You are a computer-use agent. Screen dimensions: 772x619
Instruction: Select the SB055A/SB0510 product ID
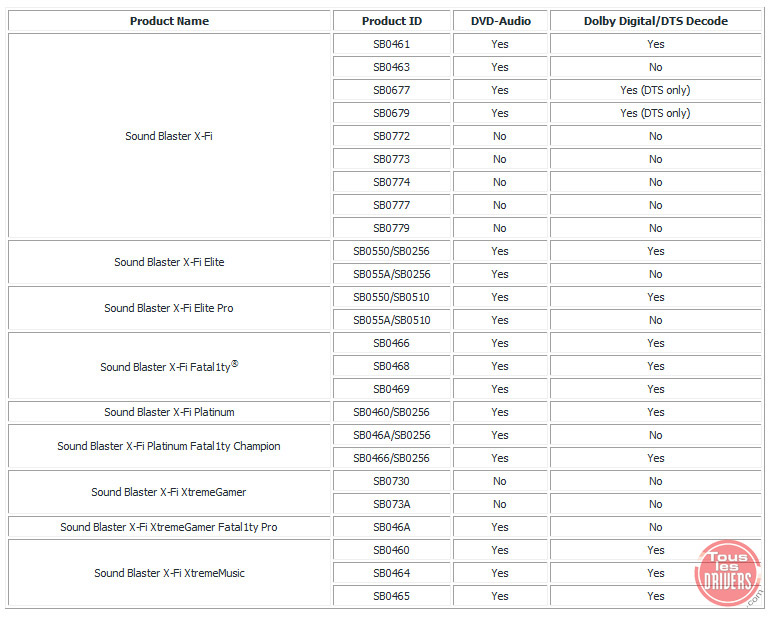click(x=391, y=320)
